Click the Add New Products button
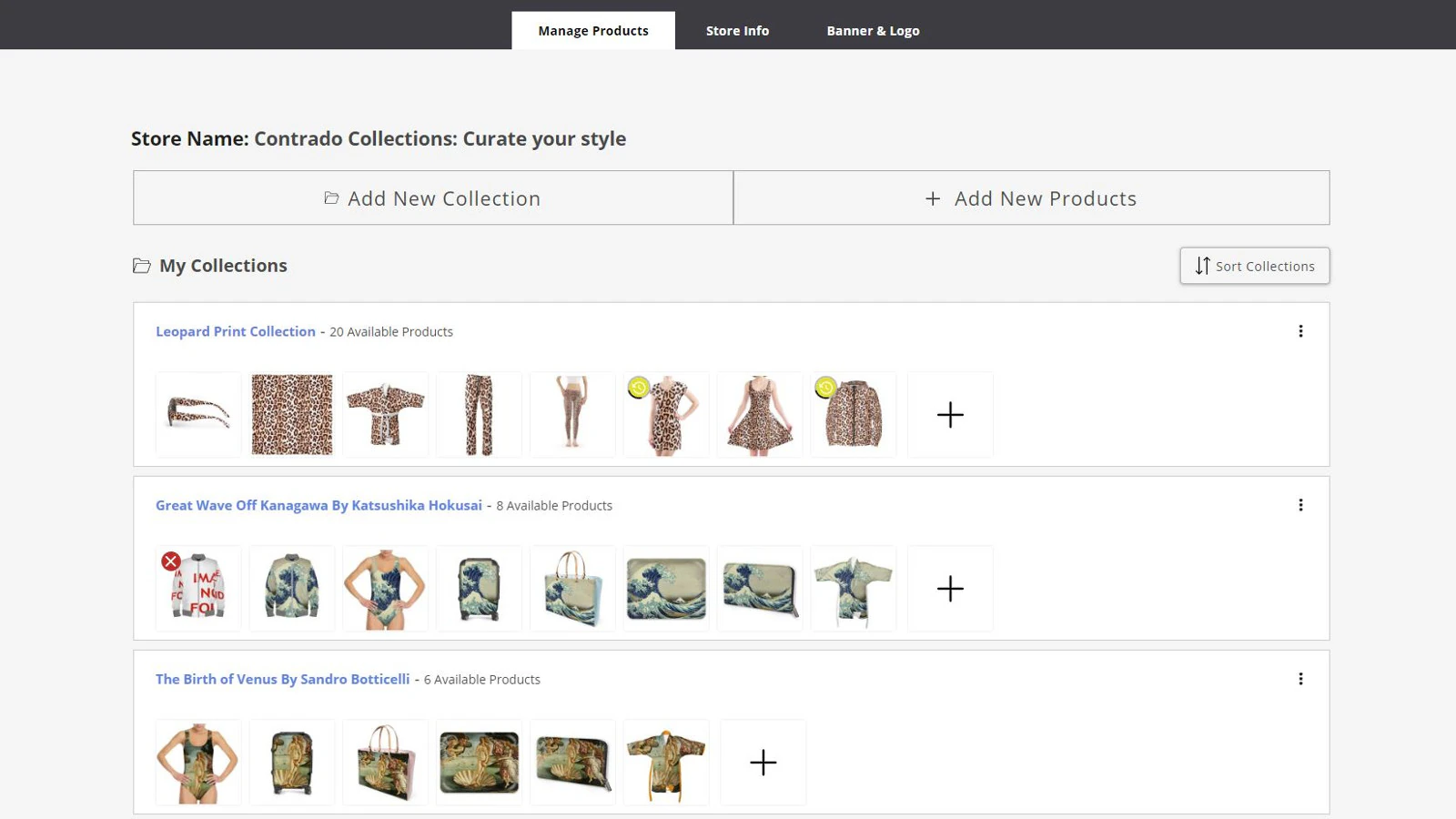Screen dimensions: 1456x819 (x=1031, y=197)
